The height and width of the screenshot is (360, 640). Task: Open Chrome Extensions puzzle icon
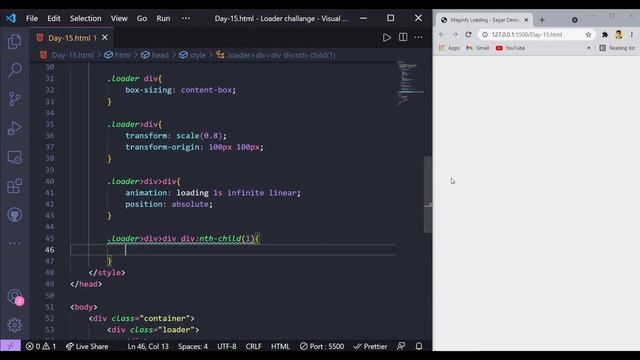(x=605, y=35)
